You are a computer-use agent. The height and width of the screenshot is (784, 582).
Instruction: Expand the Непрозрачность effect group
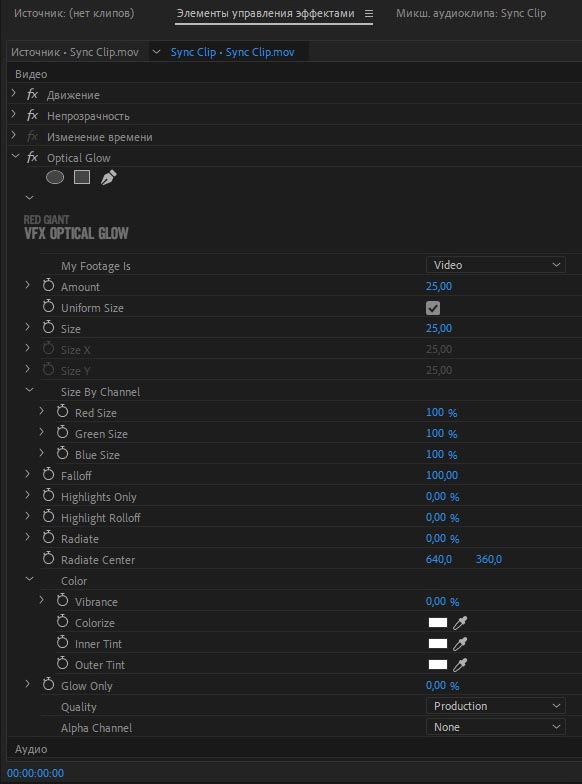(x=14, y=114)
